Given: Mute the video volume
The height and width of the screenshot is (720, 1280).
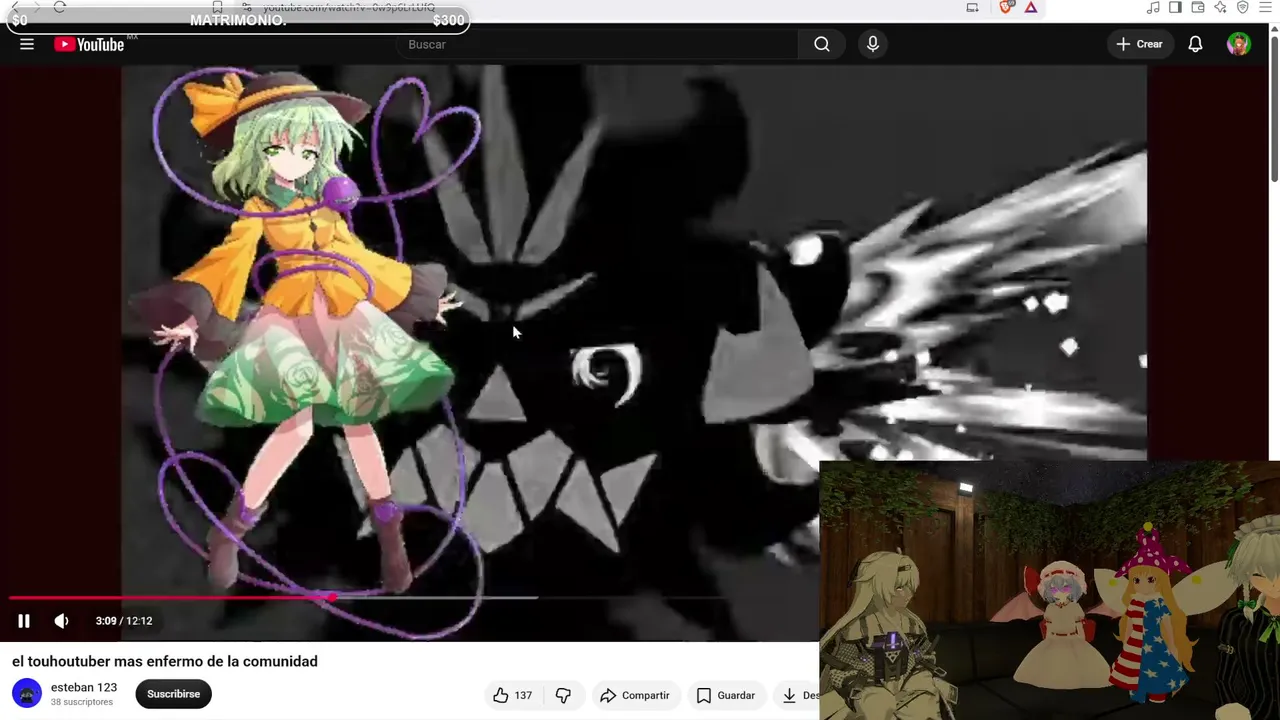Looking at the screenshot, I should click(x=61, y=621).
